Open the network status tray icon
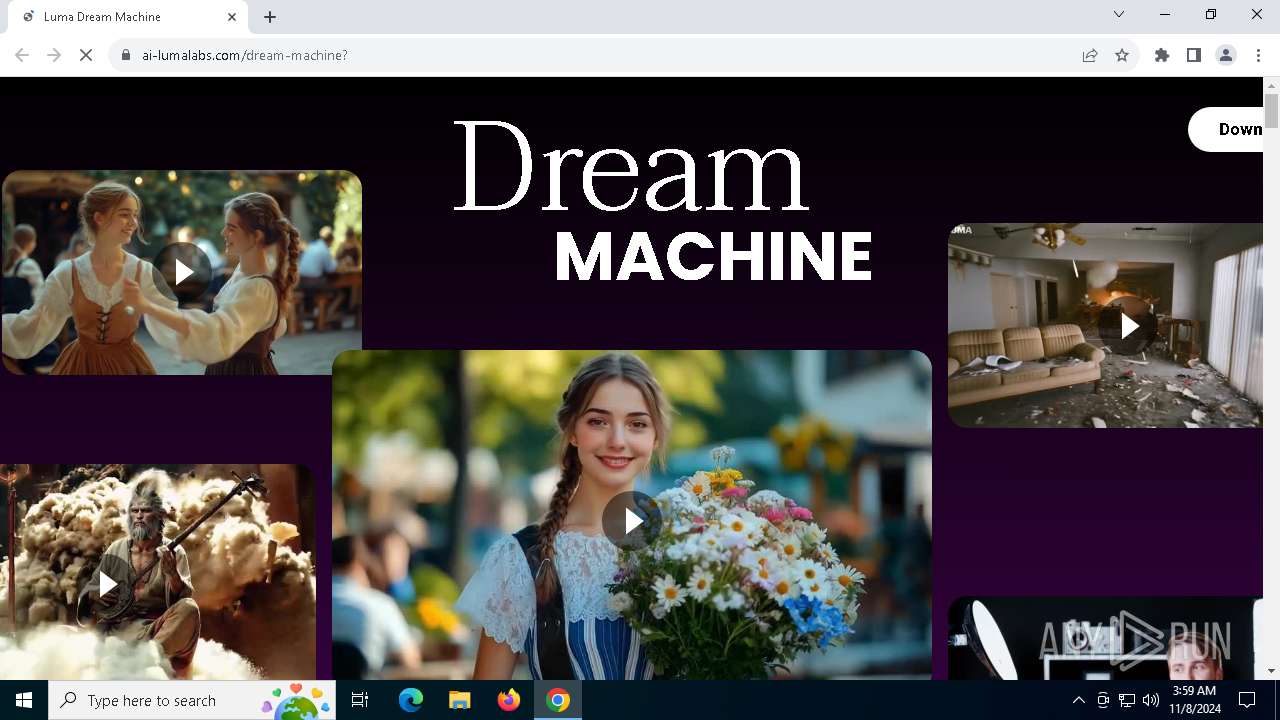Viewport: 1280px width, 720px height. click(1127, 700)
